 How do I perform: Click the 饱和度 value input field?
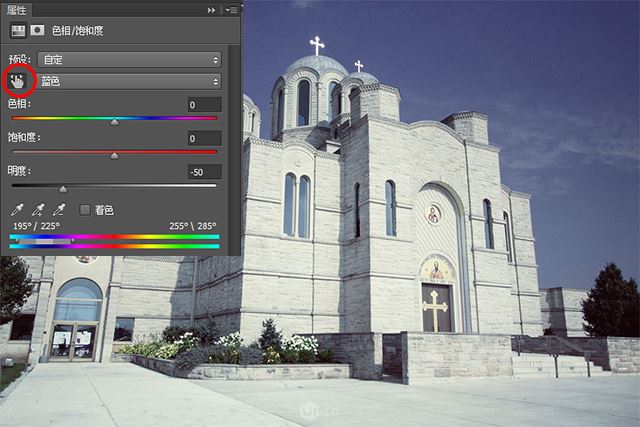pyautogui.click(x=203, y=138)
